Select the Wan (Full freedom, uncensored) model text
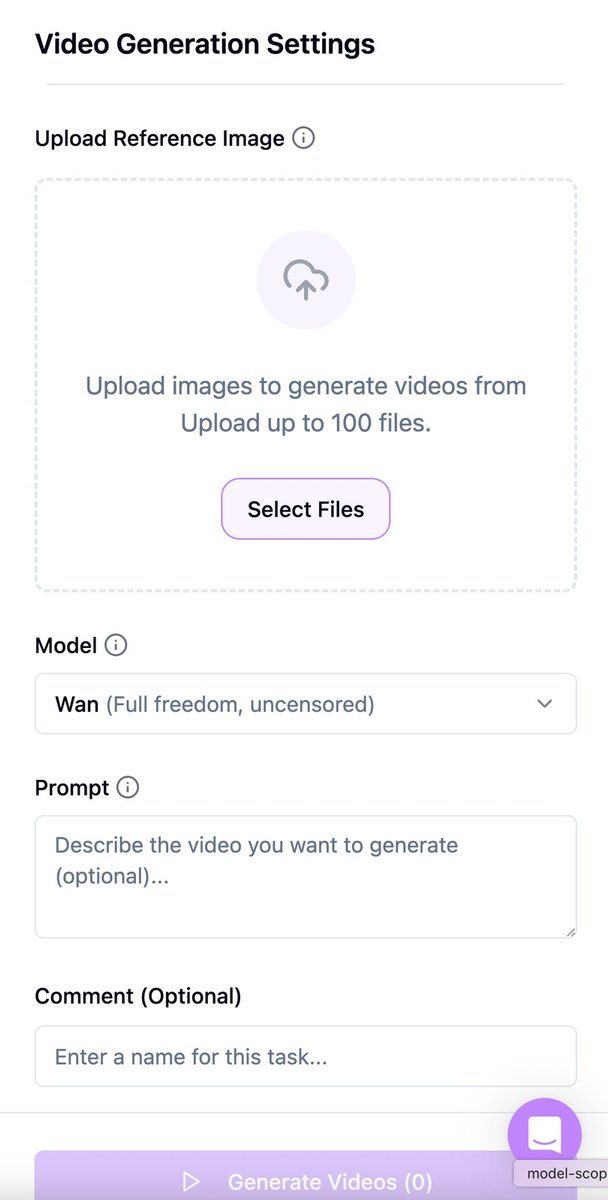Image resolution: width=608 pixels, height=1200 pixels. click(215, 704)
